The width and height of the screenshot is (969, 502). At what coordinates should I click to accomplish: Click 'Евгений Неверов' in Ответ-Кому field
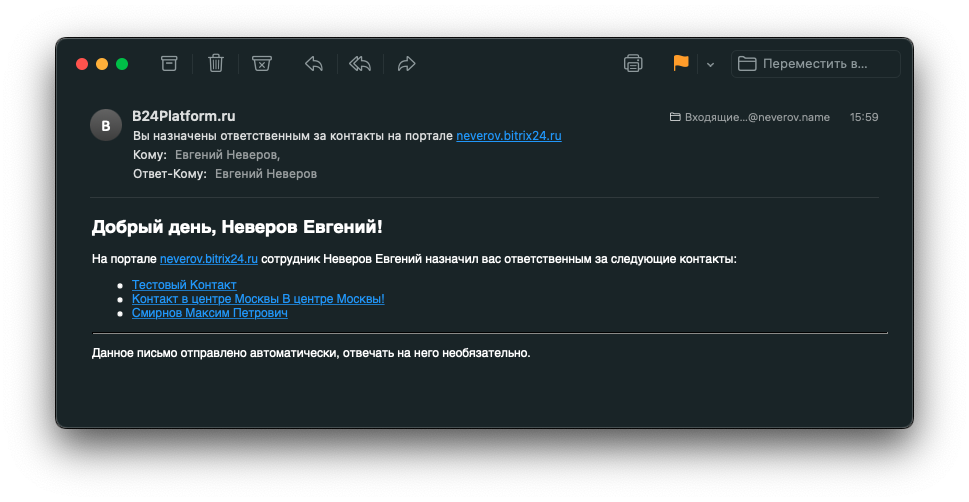pyautogui.click(x=265, y=174)
